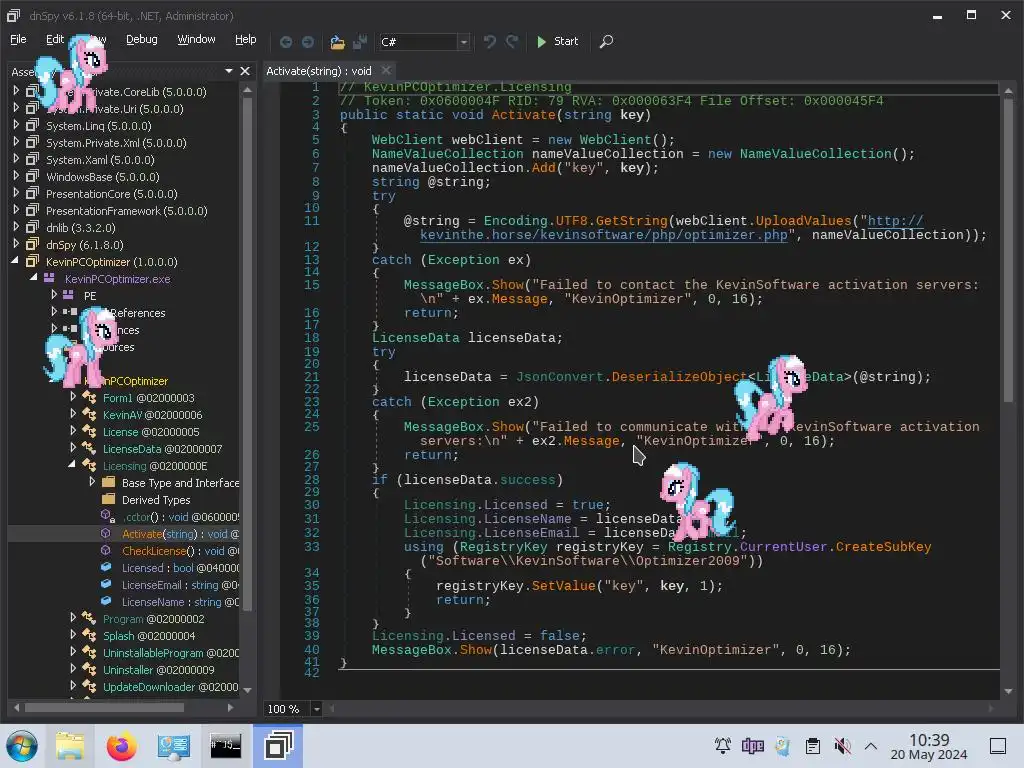Click the LicenseData class icon

tap(89, 448)
